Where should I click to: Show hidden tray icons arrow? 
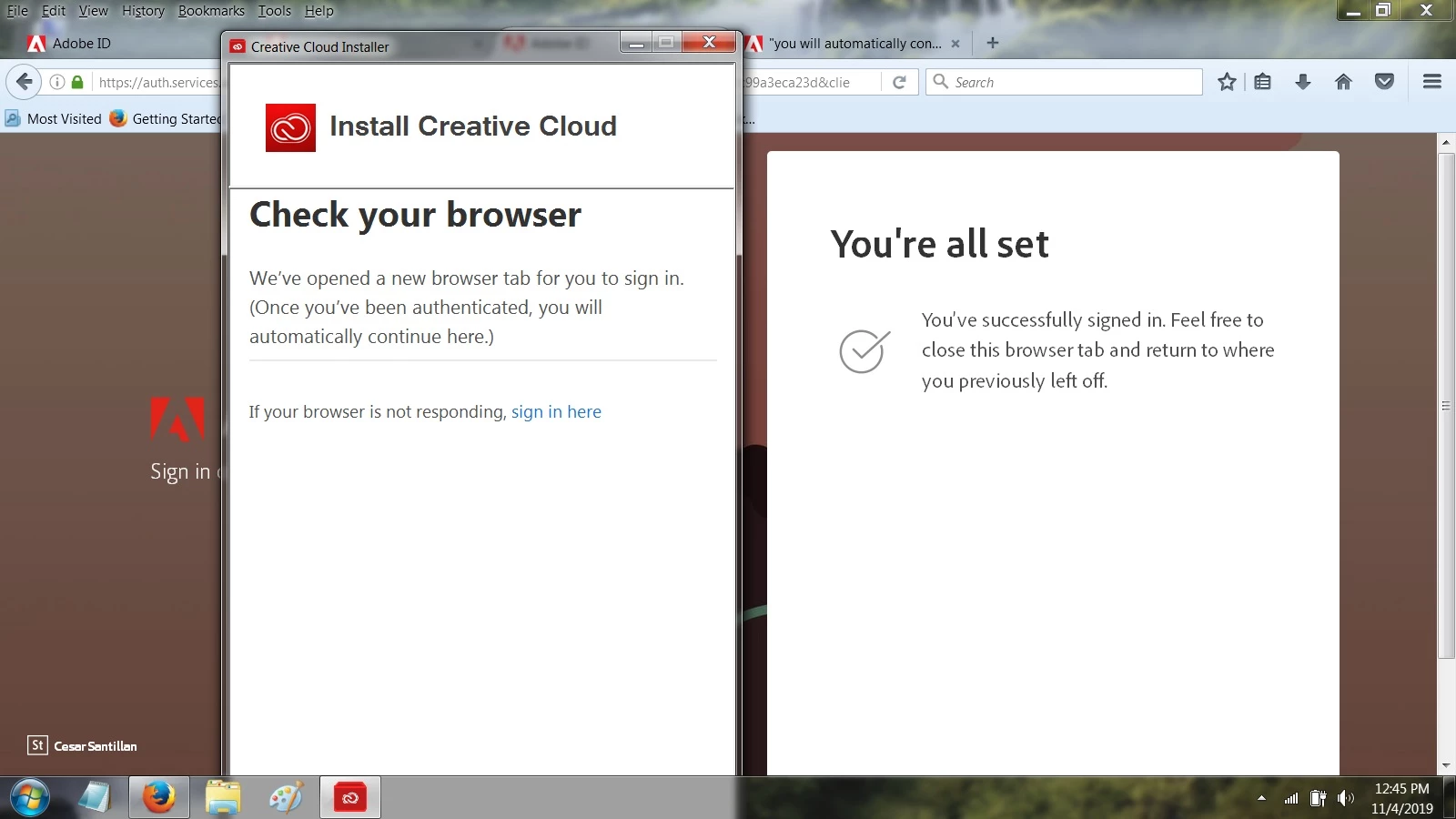tap(1261, 798)
